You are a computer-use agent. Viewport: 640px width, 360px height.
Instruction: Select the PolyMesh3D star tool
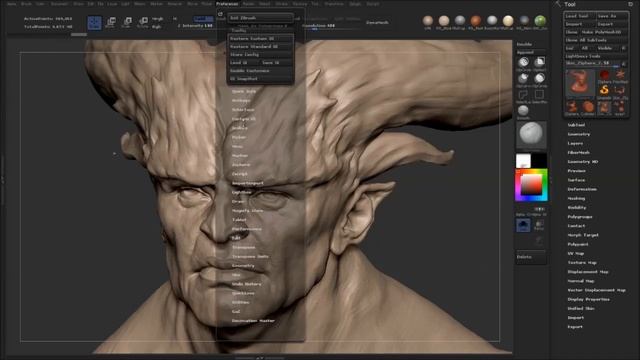[x=620, y=75]
